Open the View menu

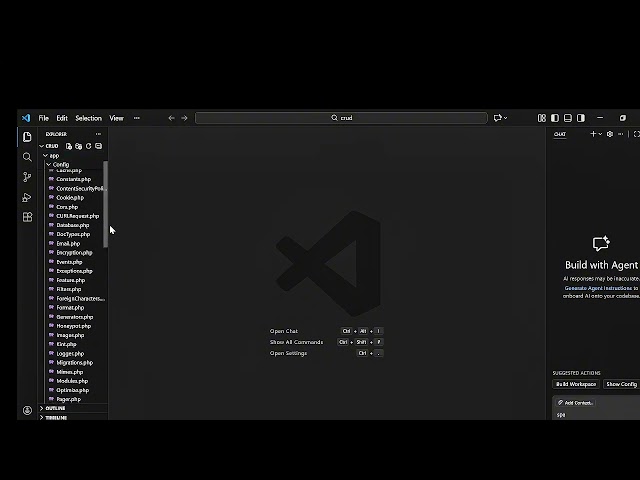point(116,118)
